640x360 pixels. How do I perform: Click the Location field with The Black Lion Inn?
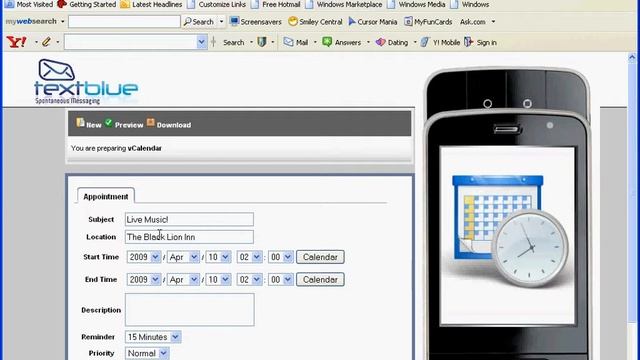[189, 237]
